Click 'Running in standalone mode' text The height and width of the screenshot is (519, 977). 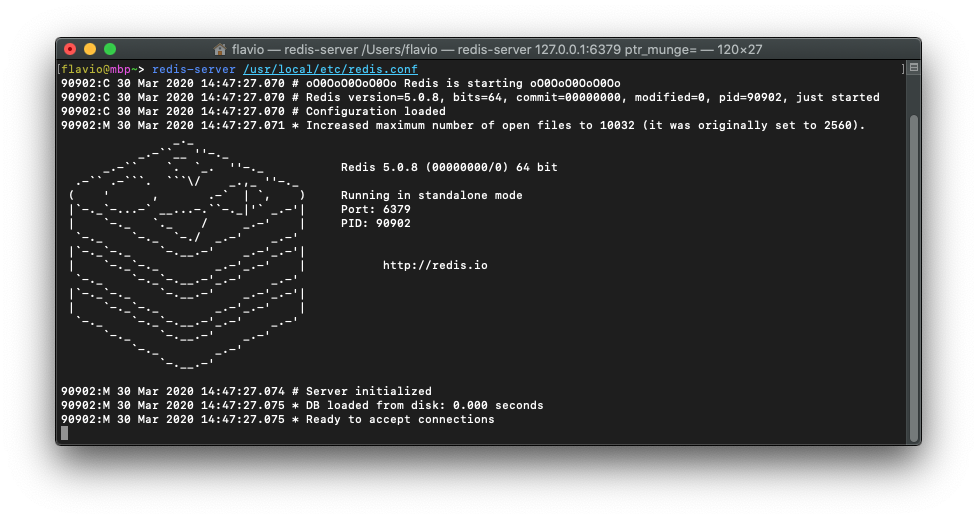click(x=431, y=195)
